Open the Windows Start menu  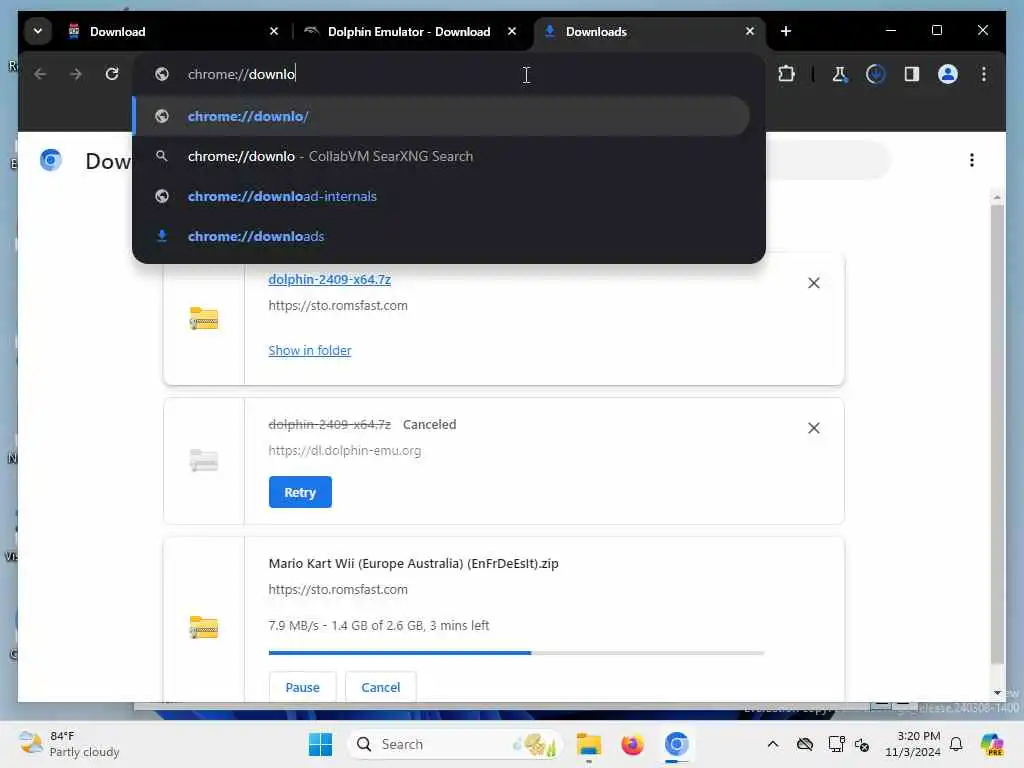pyautogui.click(x=320, y=744)
